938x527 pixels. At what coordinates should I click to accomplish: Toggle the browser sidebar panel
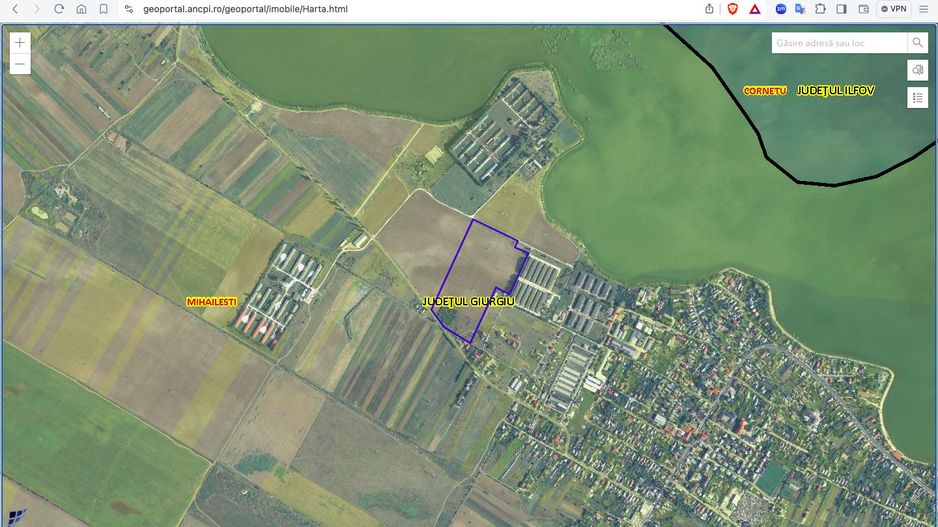click(841, 9)
